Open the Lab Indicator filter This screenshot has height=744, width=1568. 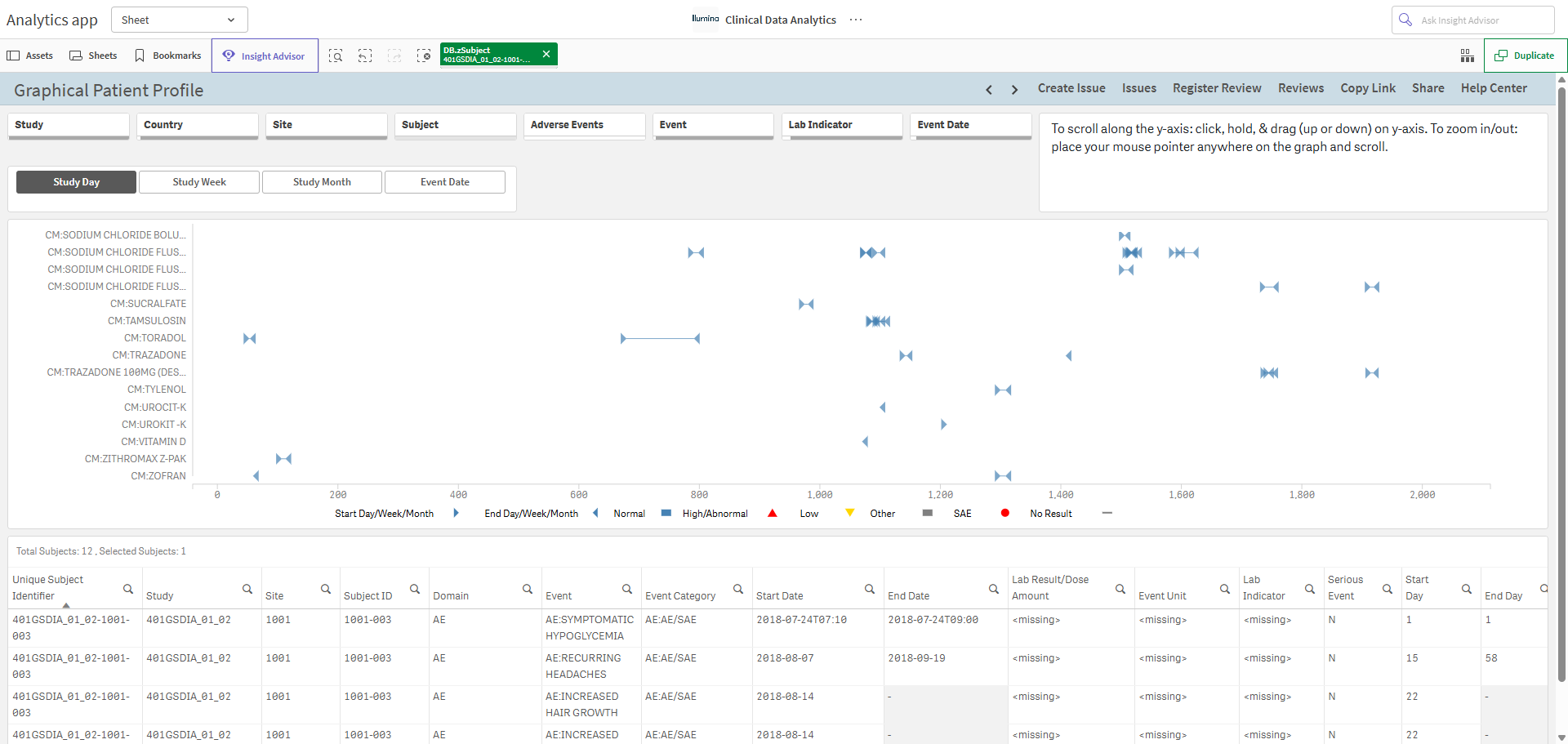pos(842,125)
